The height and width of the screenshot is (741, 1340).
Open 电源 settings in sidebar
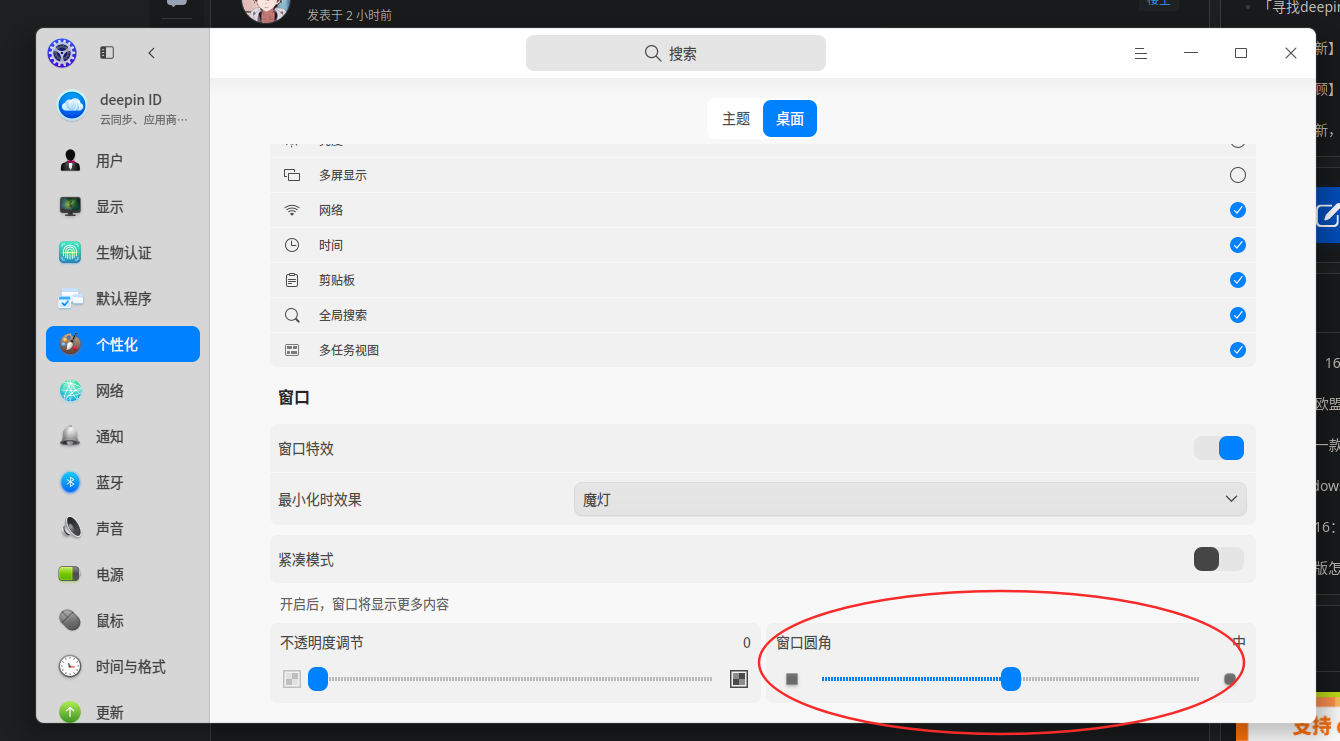point(123,575)
